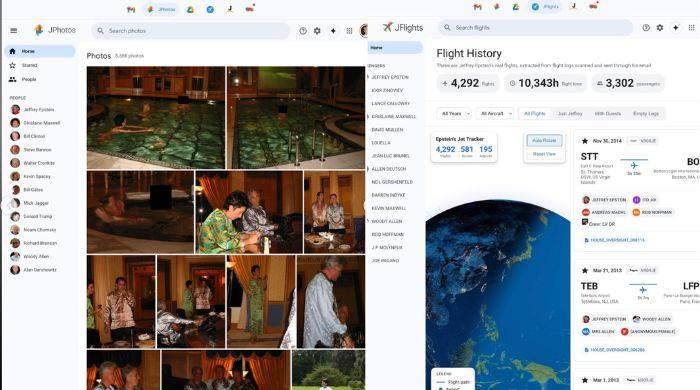Click the Starred star icon in the JPhotos sidebar
The width and height of the screenshot is (700, 390).
pos(12,65)
